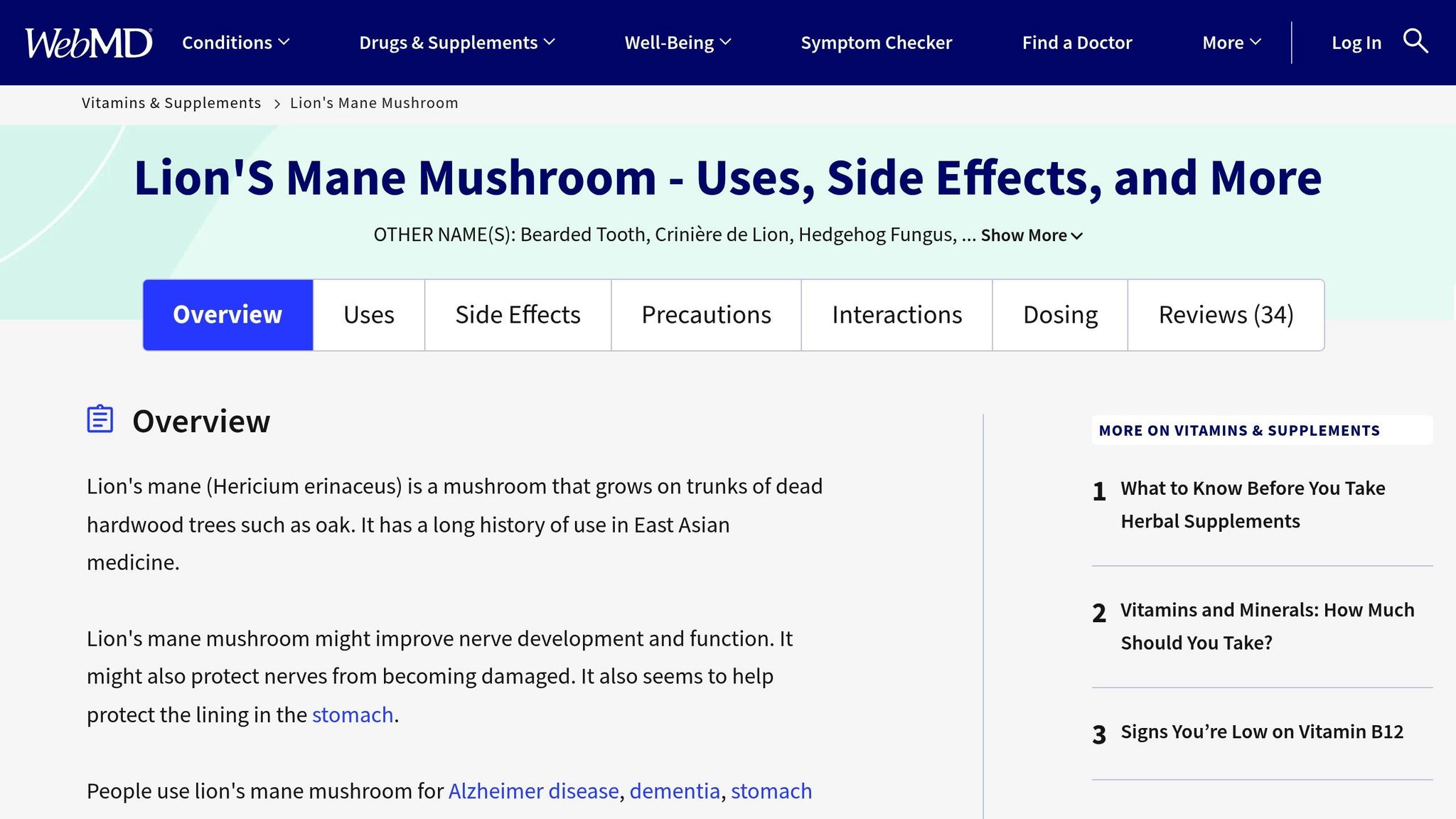1456x819 pixels.
Task: Open Signs You're Low on Vitamin B12
Action: [x=1261, y=732]
